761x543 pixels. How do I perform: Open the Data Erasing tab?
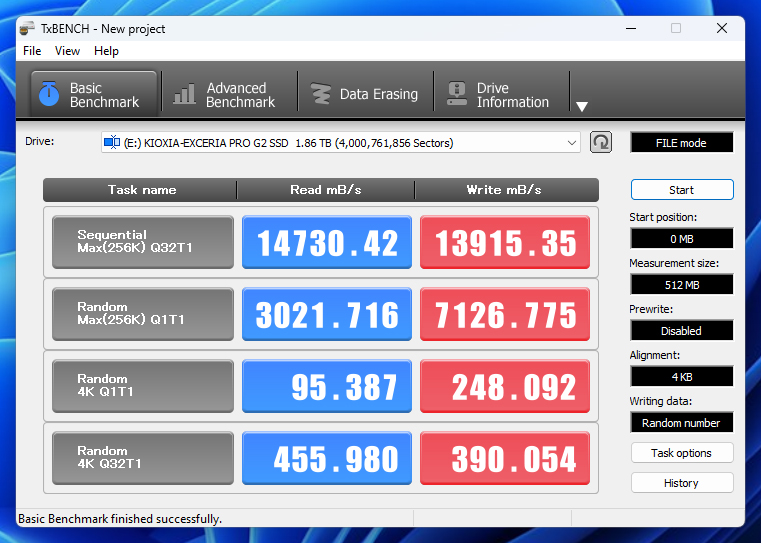(365, 94)
